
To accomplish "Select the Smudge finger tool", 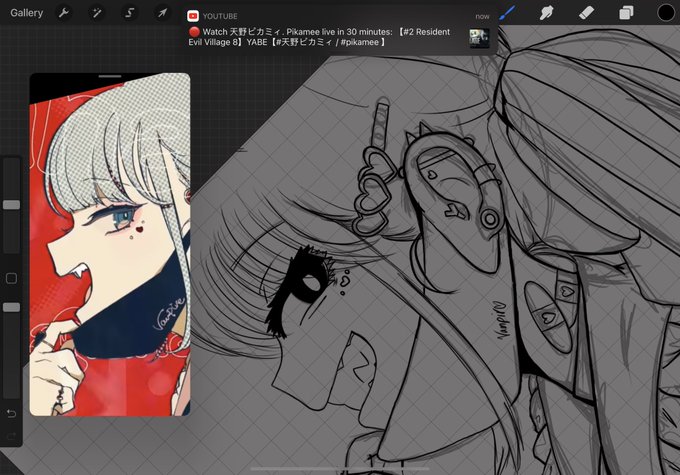I will [546, 13].
